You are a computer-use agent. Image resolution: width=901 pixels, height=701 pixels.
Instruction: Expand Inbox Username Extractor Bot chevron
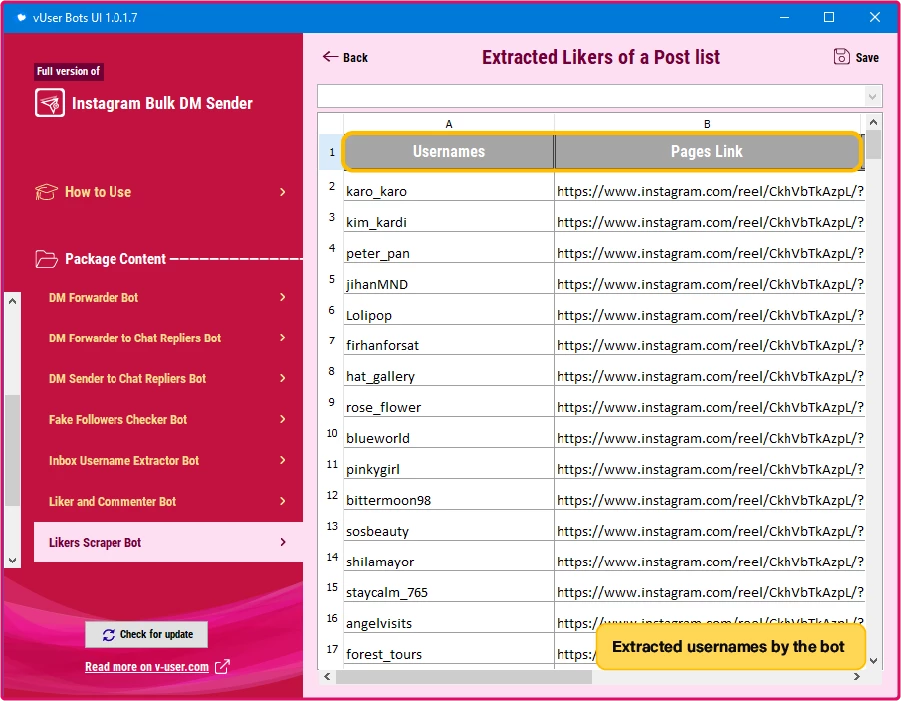282,460
